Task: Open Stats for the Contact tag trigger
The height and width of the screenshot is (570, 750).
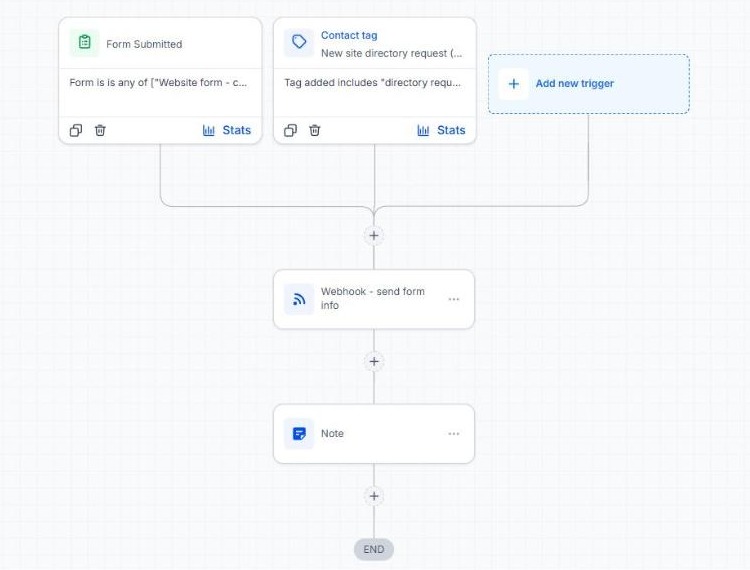Action: click(x=441, y=130)
